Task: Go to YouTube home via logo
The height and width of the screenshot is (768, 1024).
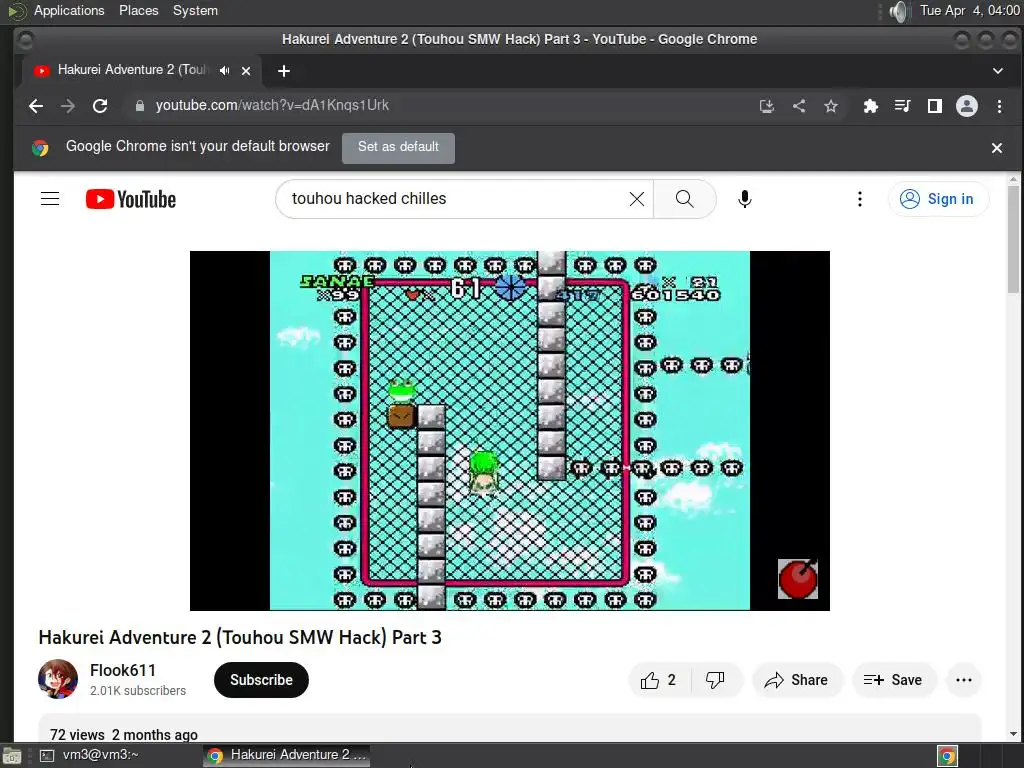Action: click(131, 199)
